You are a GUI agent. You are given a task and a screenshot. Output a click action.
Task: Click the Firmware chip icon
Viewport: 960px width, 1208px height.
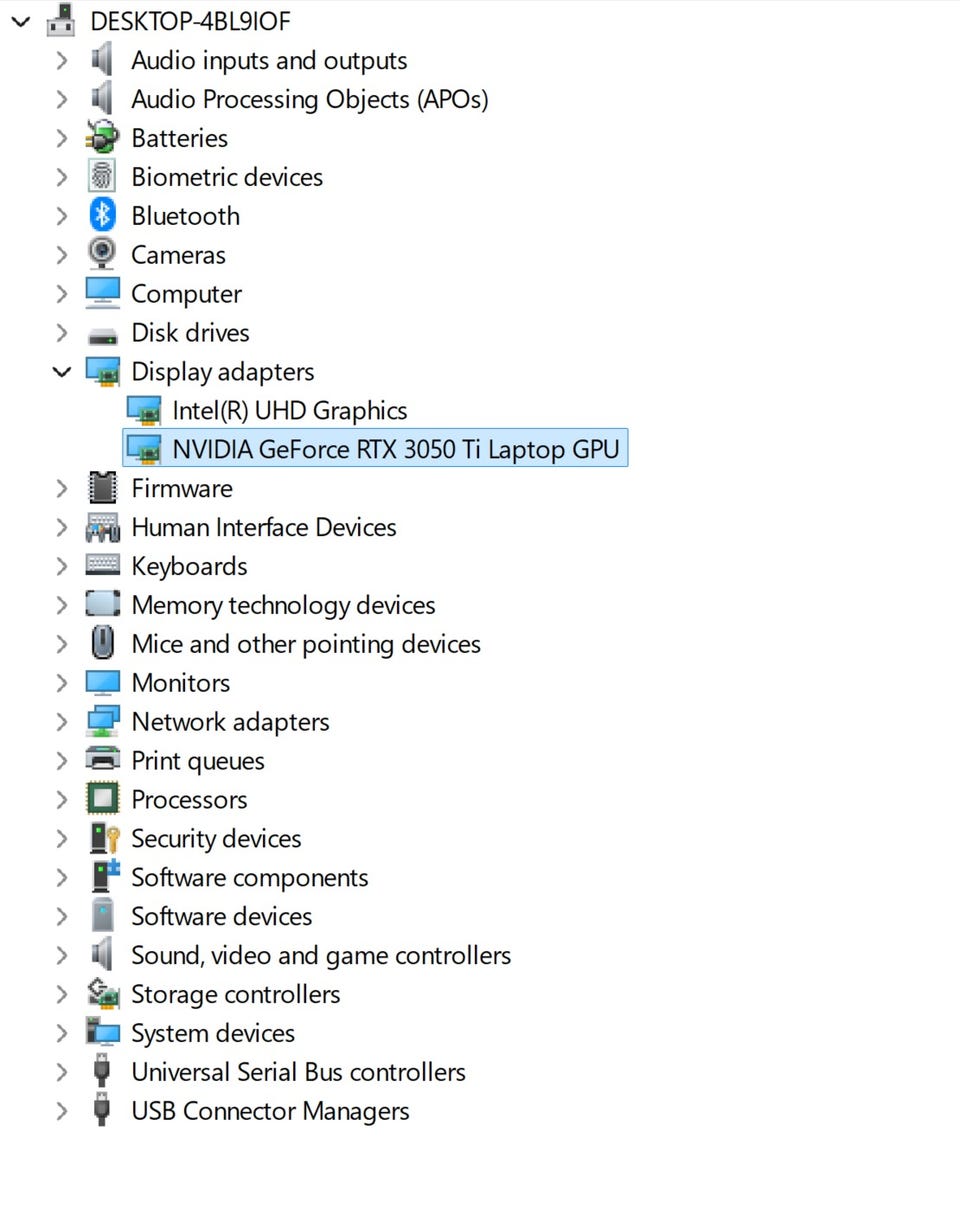[102, 488]
